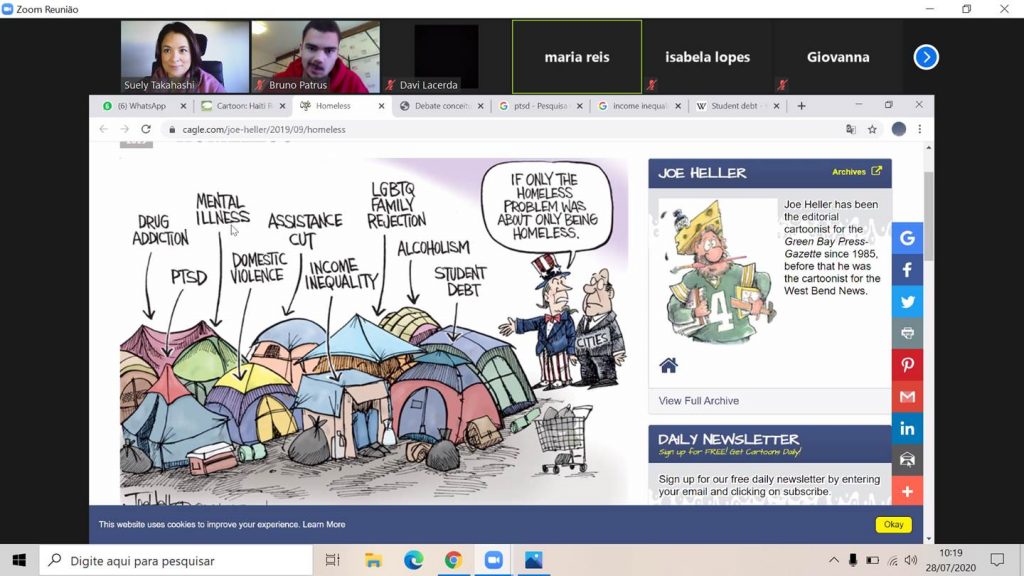Show hidden system tray icons

pyautogui.click(x=834, y=560)
